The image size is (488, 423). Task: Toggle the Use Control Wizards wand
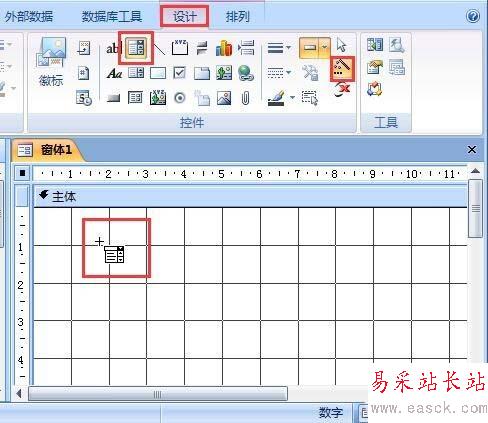pyautogui.click(x=342, y=69)
